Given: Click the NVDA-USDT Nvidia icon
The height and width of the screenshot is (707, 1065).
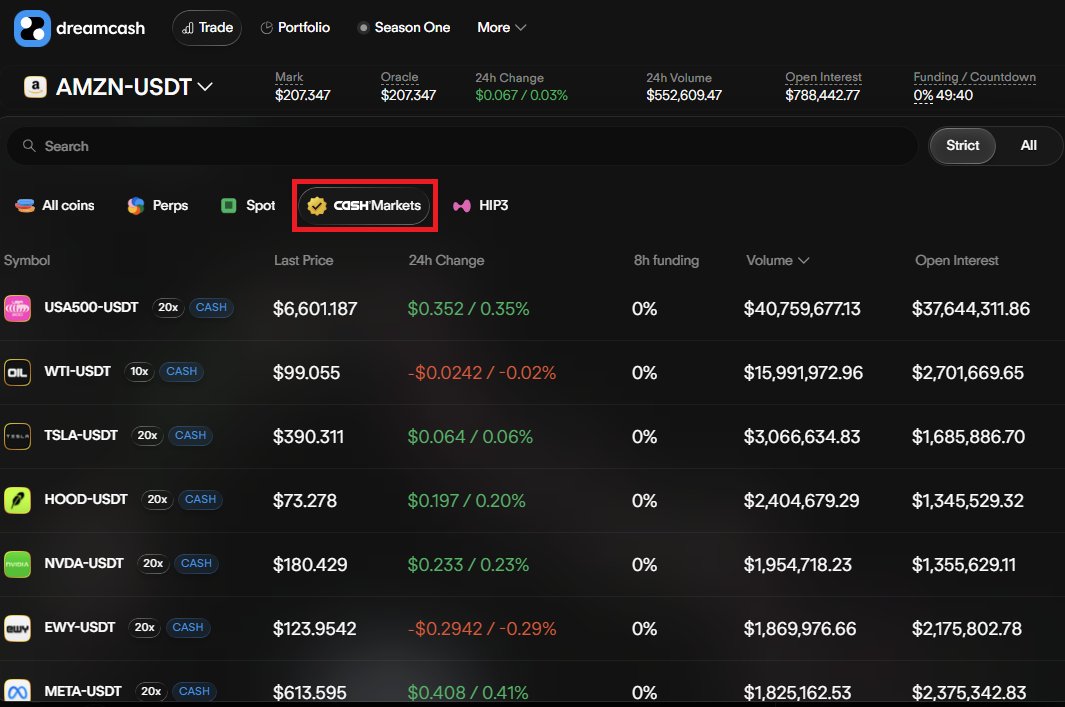Looking at the screenshot, I should click(17, 564).
